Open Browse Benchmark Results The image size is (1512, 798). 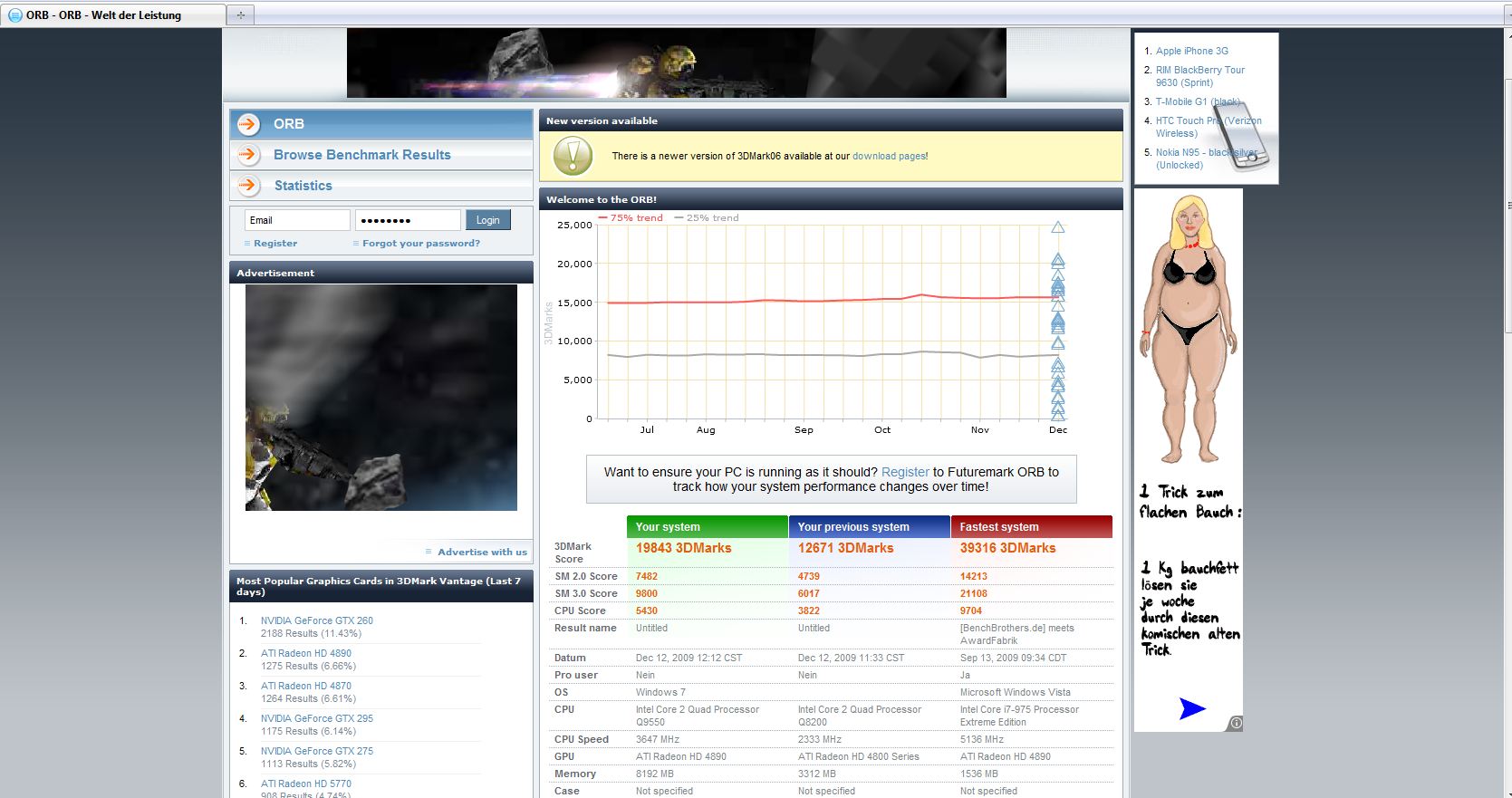pyautogui.click(x=381, y=155)
